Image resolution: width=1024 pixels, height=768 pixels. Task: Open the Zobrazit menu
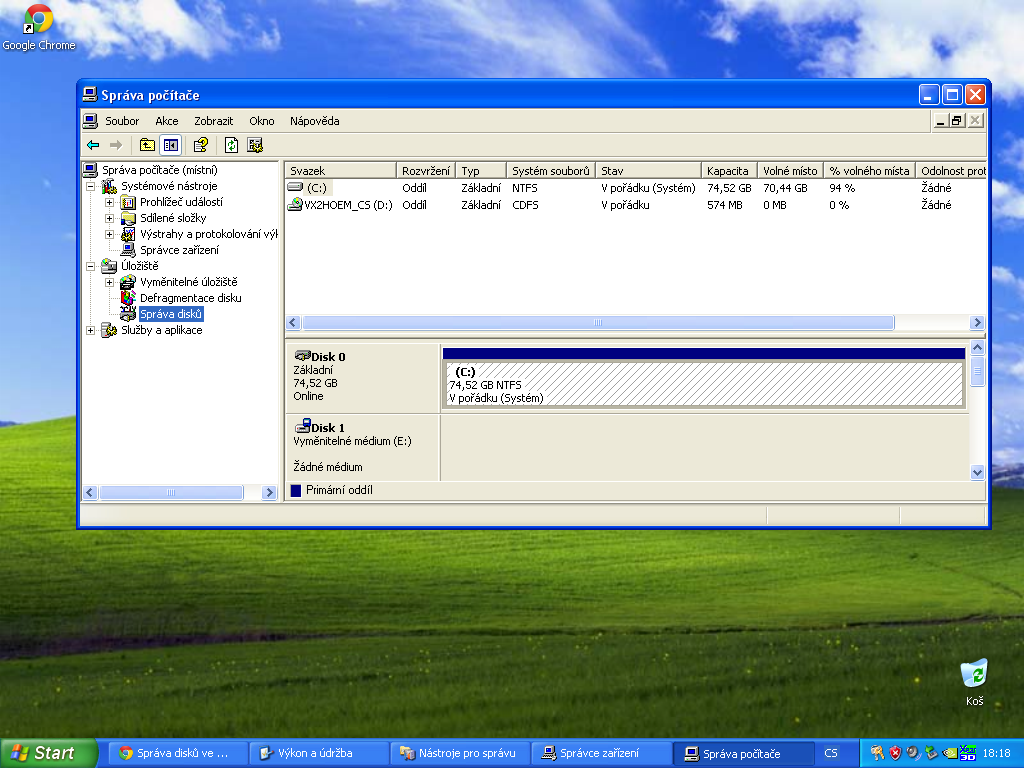click(x=214, y=121)
